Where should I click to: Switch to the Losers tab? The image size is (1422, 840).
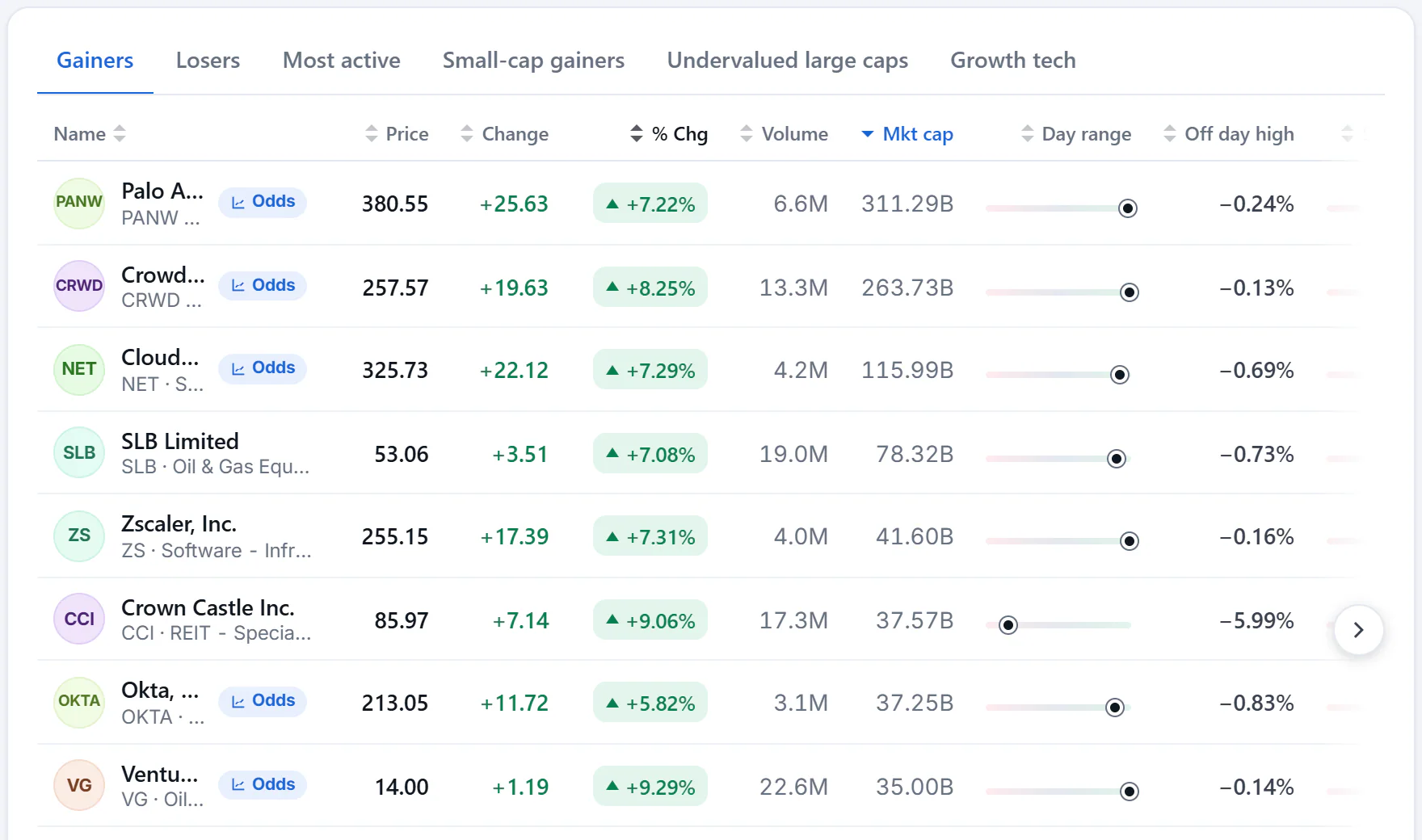coord(208,61)
